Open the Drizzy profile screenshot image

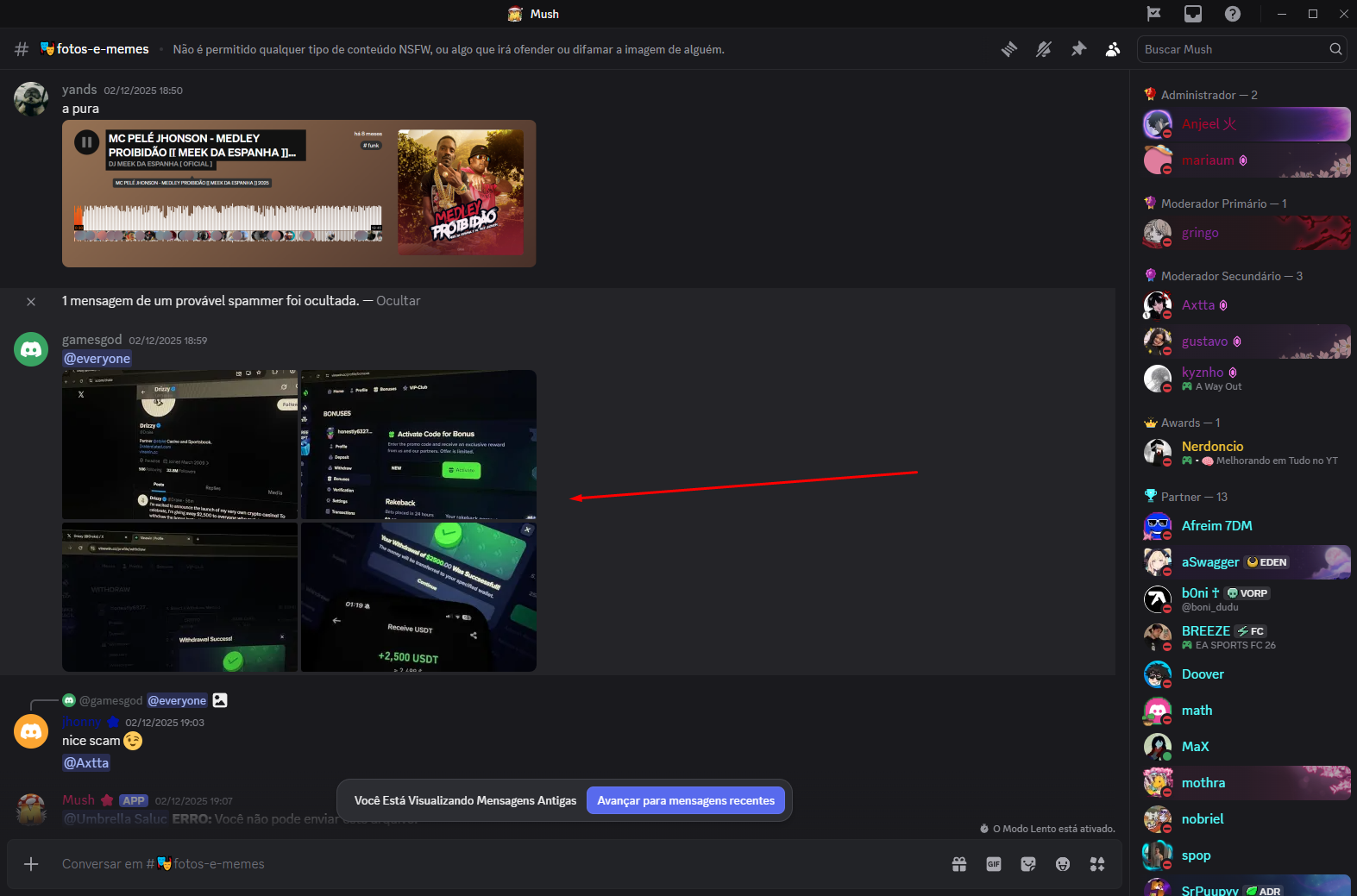179,445
